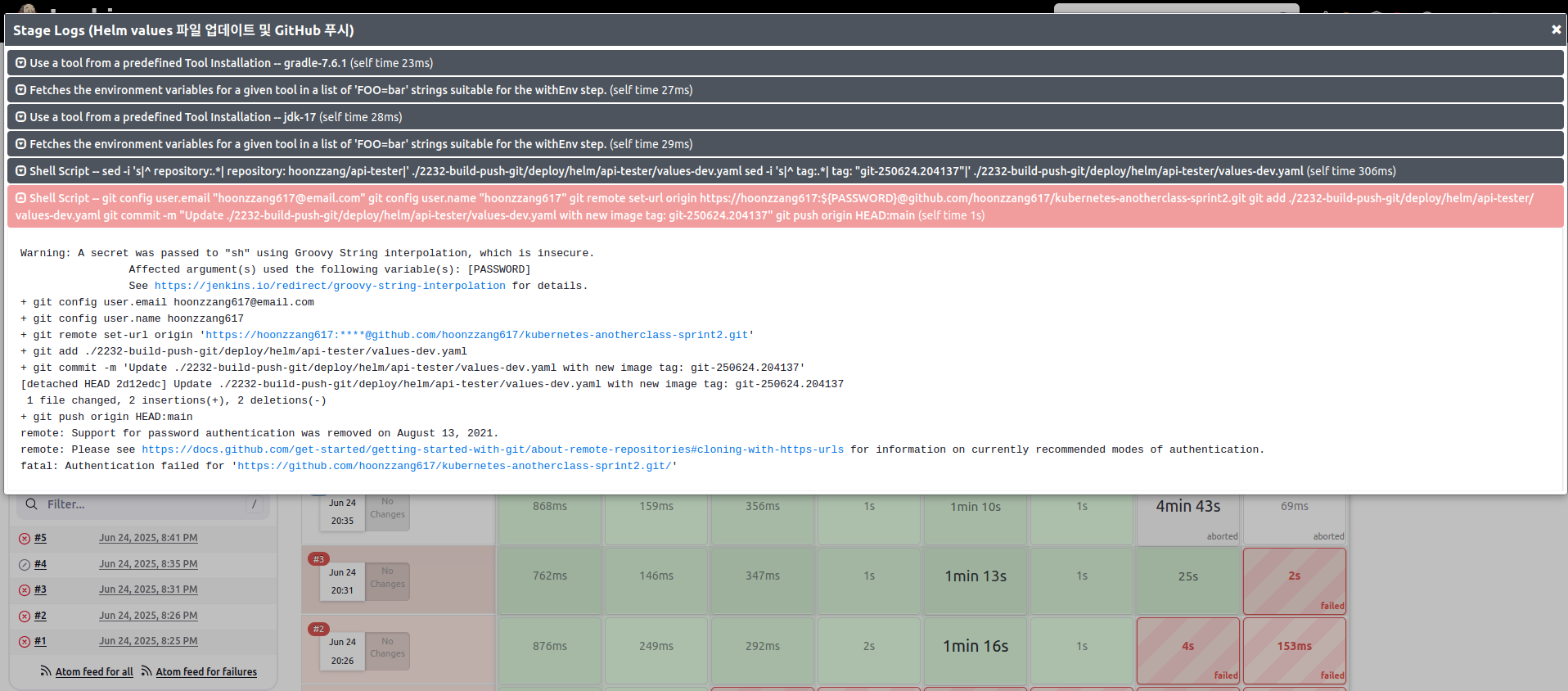Expand the sed Shell Script step

click(786, 171)
